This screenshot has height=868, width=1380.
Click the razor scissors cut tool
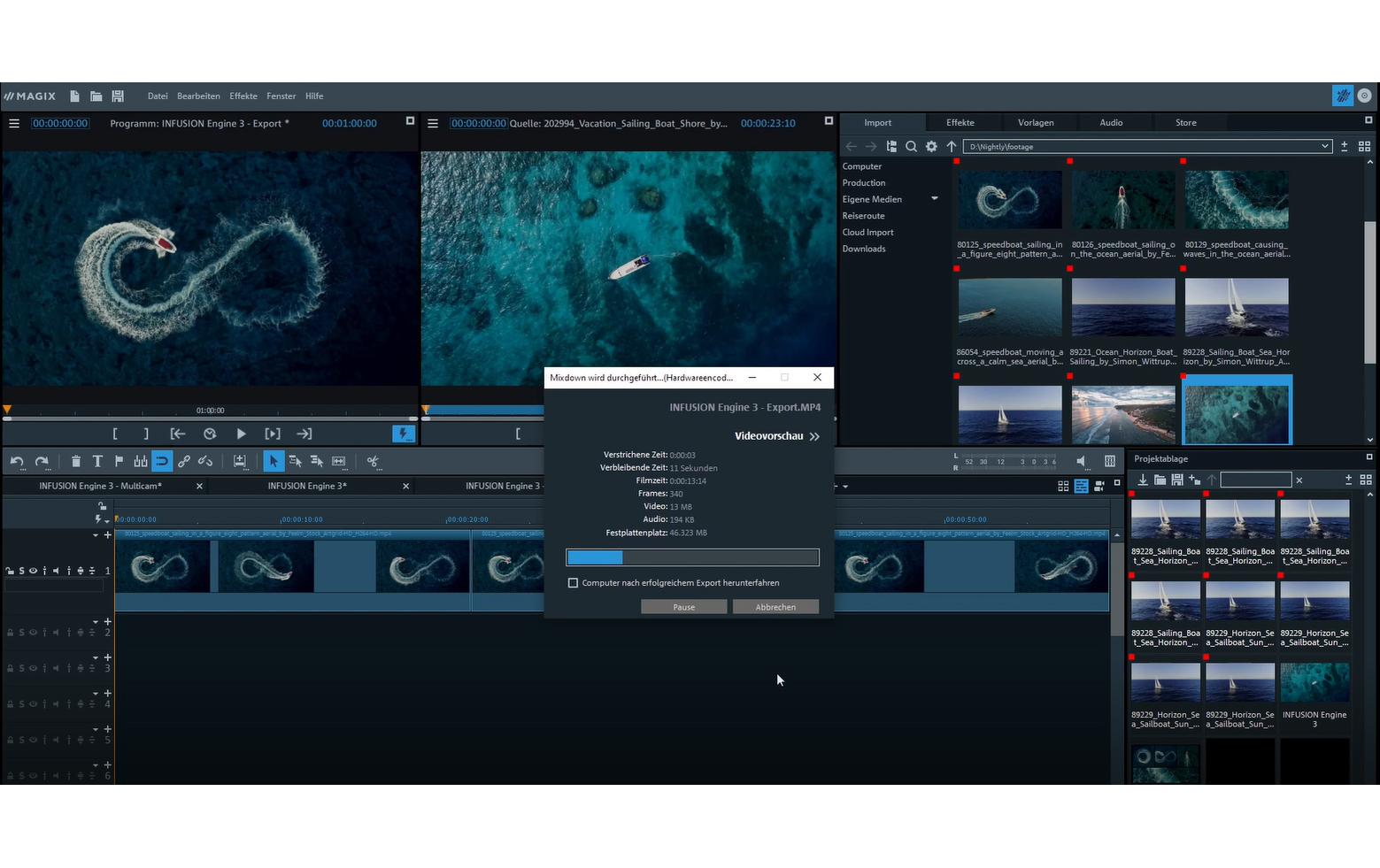pyautogui.click(x=373, y=461)
